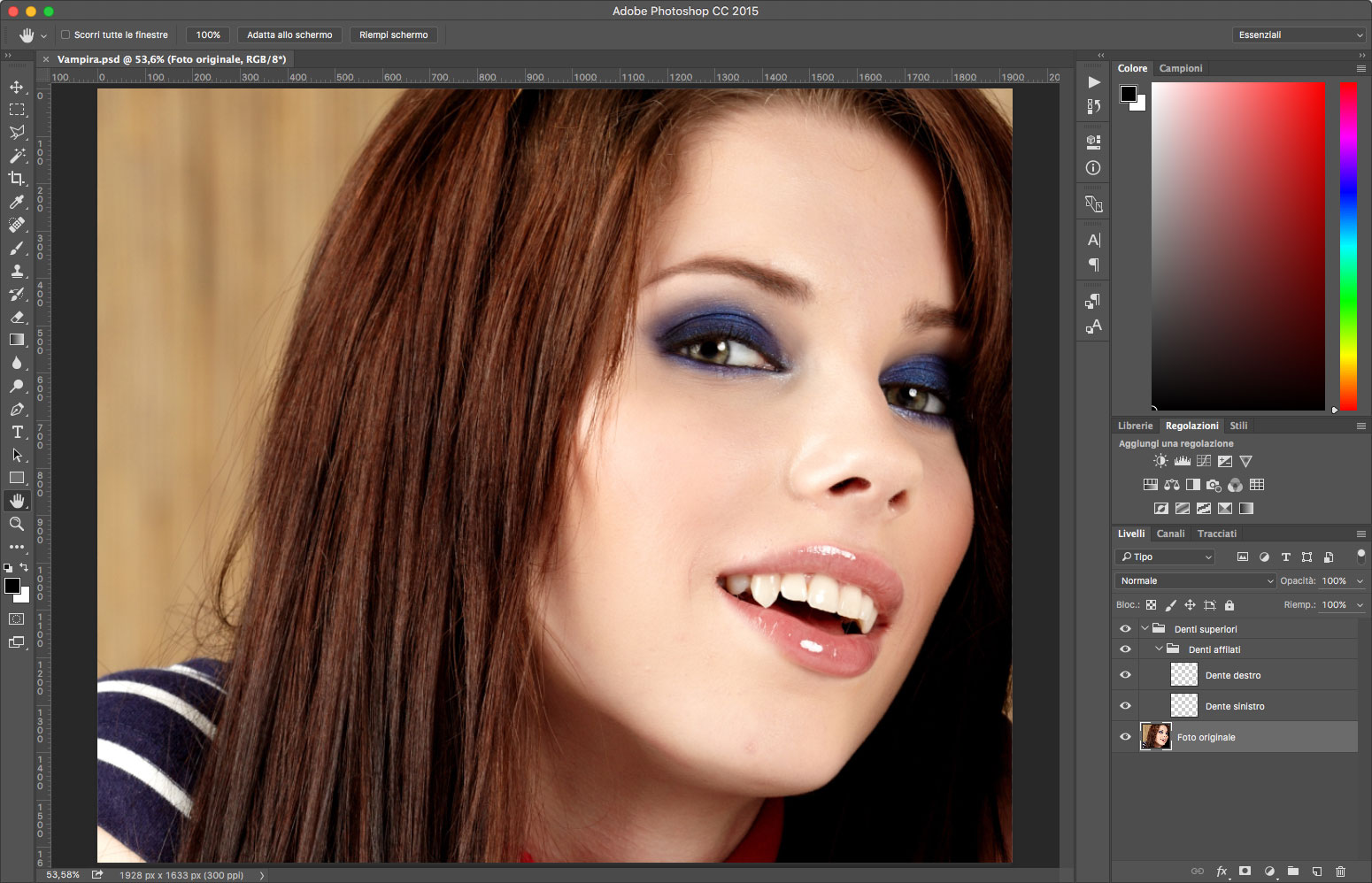Switch to the Campioni tab

pyautogui.click(x=1181, y=68)
